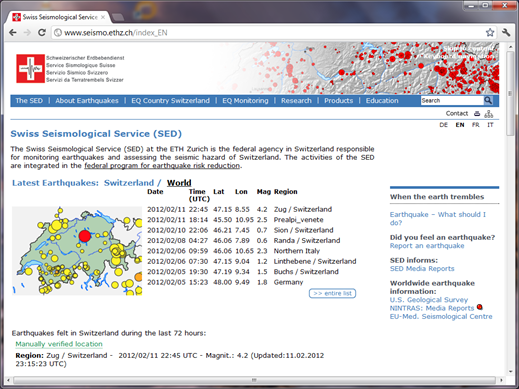Click the Region column header
Screen dimensions: 519x389
click(x=286, y=192)
